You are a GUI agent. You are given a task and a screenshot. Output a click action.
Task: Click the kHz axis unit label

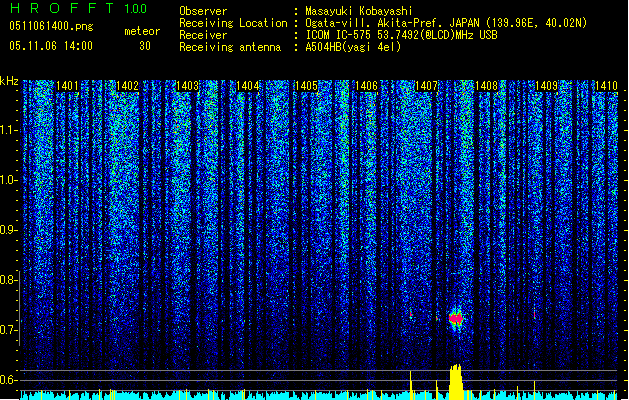[x=9, y=81]
